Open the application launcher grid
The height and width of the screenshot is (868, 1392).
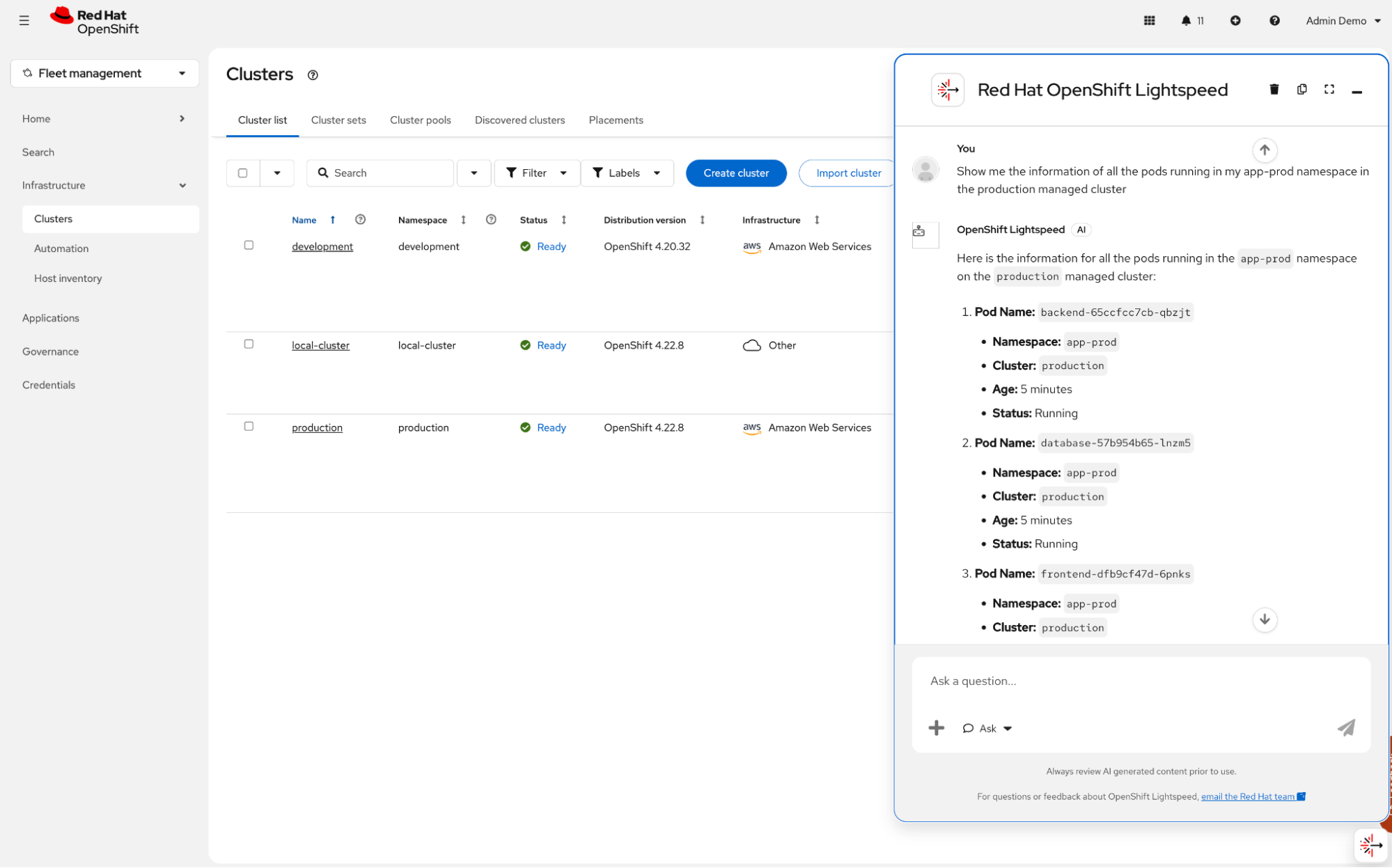click(1150, 21)
